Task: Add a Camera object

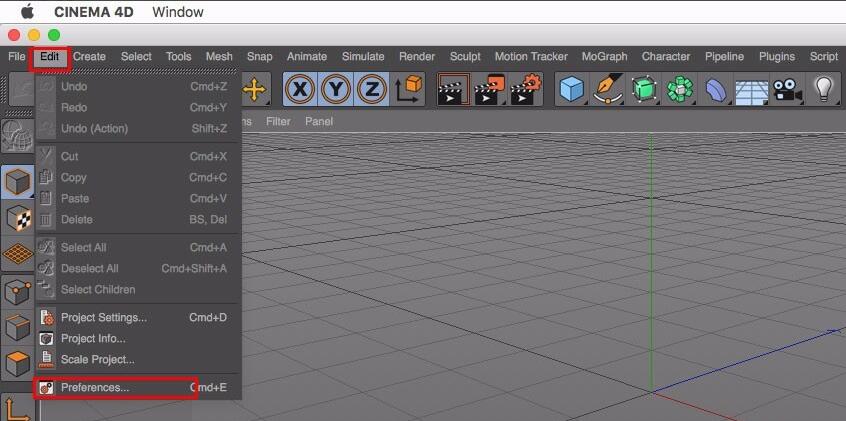Action: coord(787,89)
